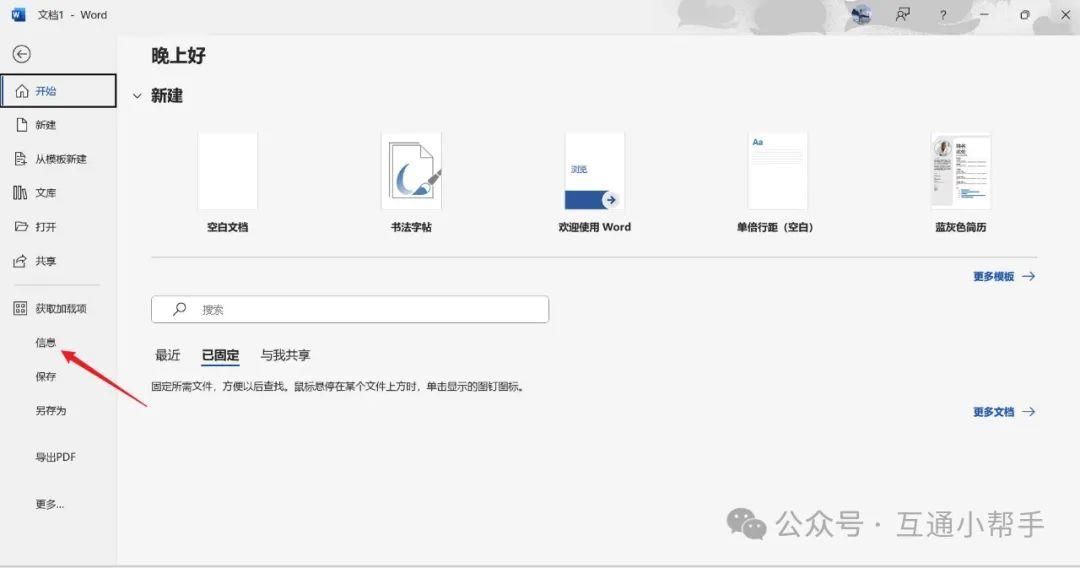Open the 开始 home page
The image size is (1080, 568).
(59, 91)
